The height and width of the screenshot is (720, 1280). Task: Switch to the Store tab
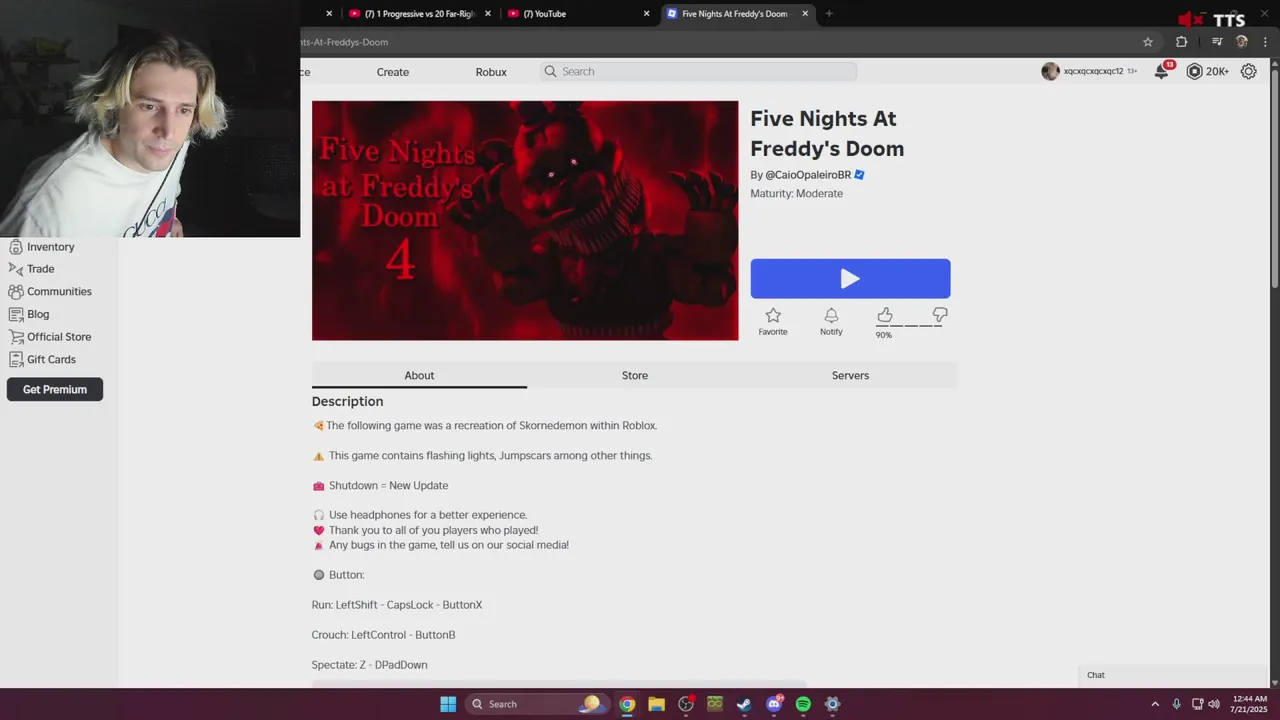click(x=635, y=376)
